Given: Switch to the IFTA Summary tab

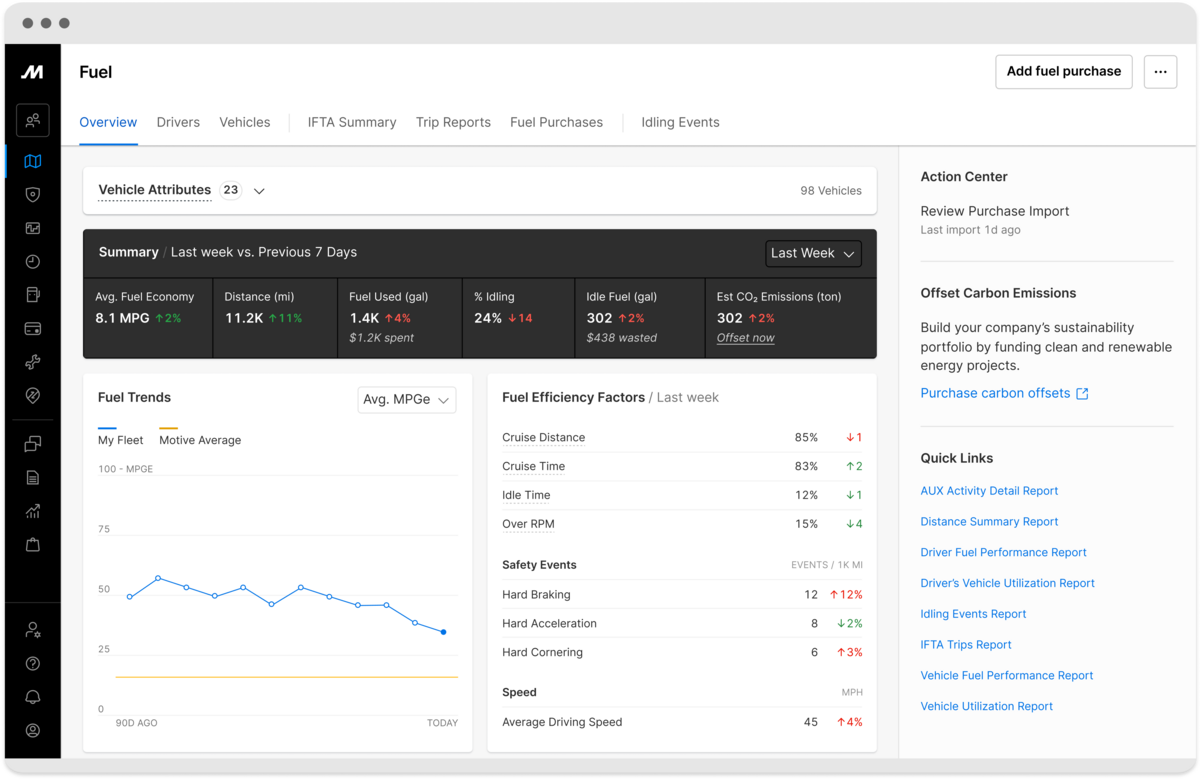Looking at the screenshot, I should tap(352, 123).
